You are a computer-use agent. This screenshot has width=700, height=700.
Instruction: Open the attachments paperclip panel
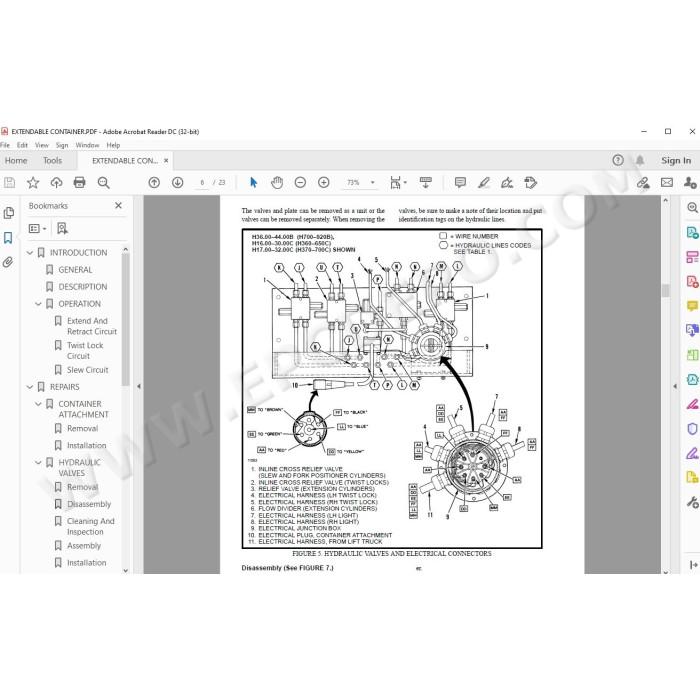click(8, 262)
